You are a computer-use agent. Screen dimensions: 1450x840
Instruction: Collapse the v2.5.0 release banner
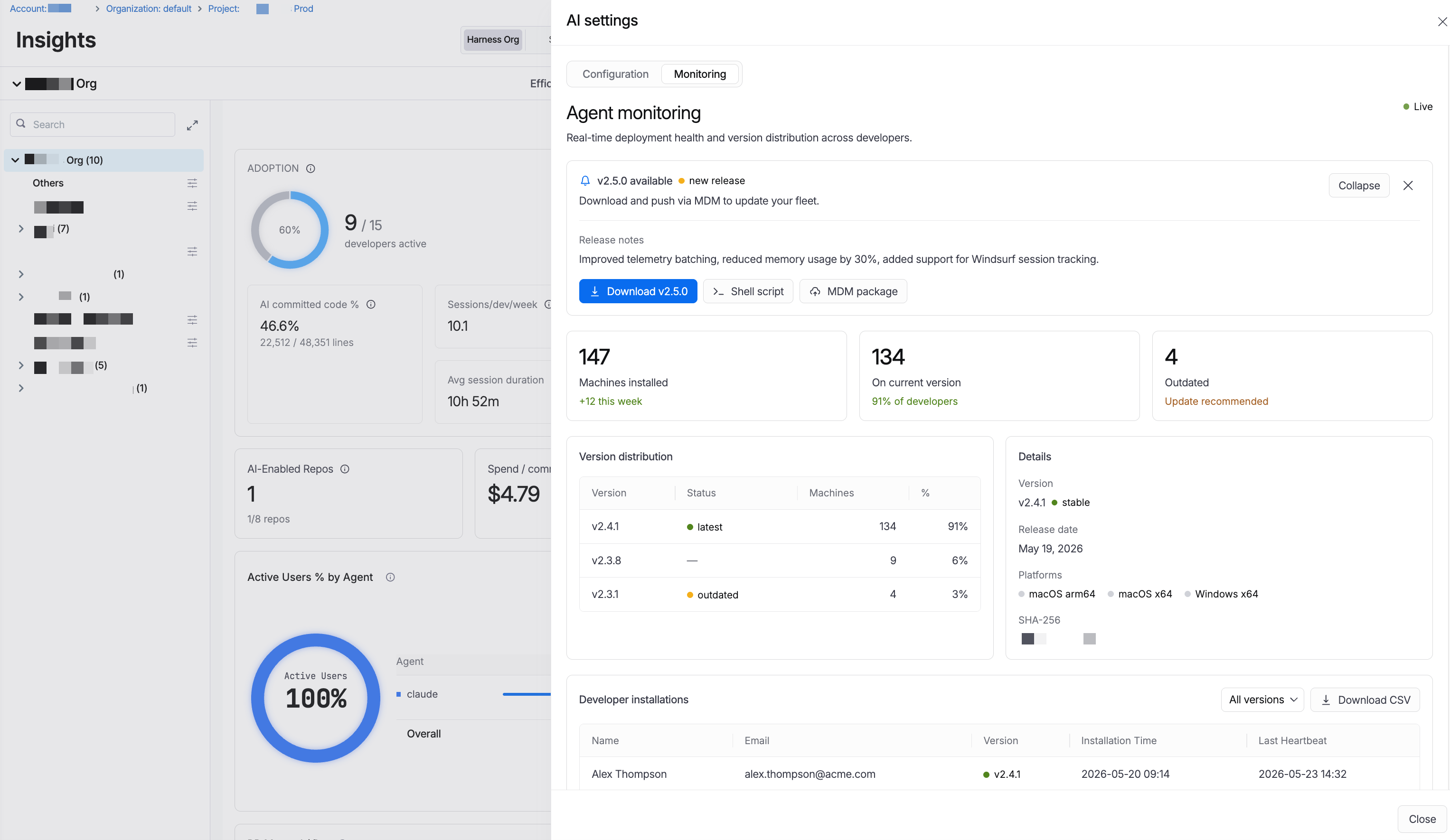[x=1358, y=186]
